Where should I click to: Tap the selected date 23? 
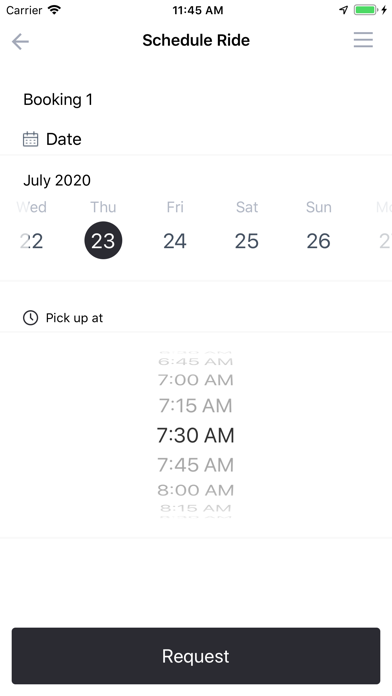[x=103, y=241]
